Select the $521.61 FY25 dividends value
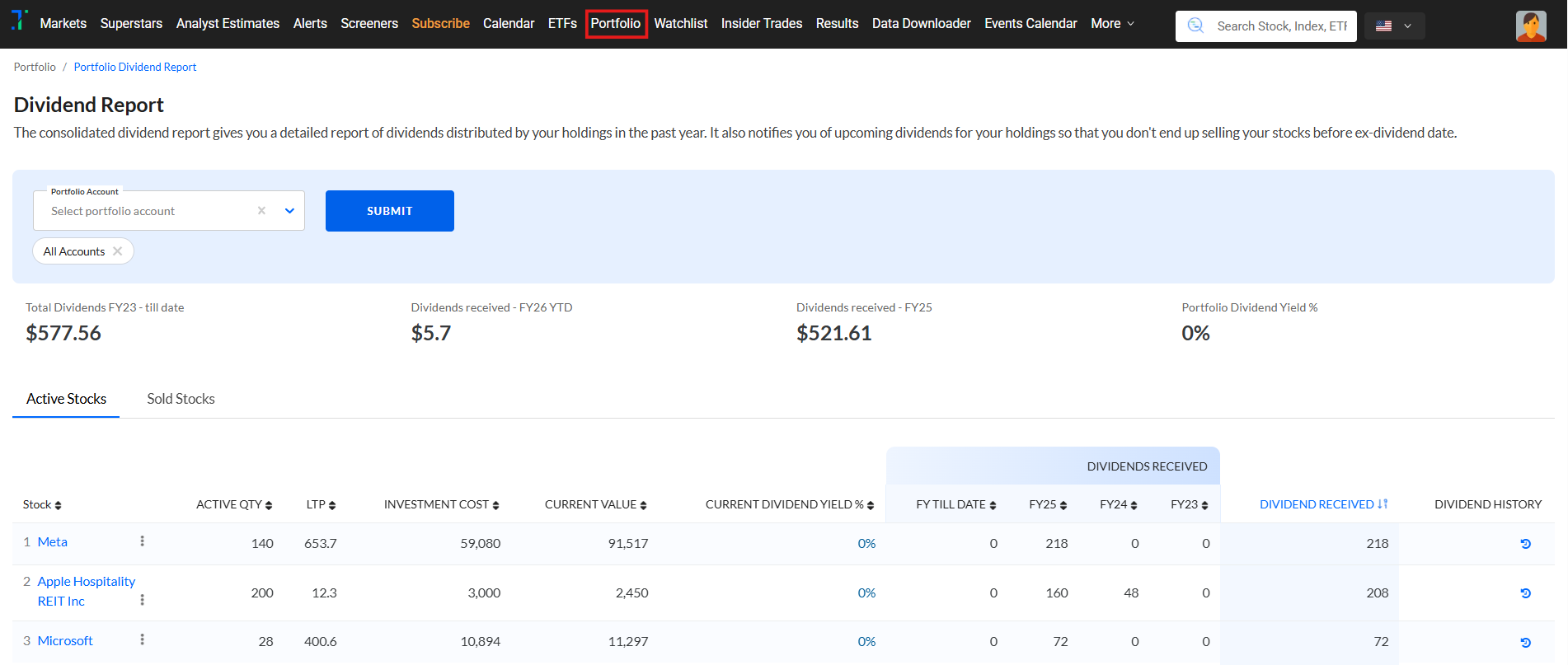Image resolution: width=1568 pixels, height=665 pixels. 834,333
